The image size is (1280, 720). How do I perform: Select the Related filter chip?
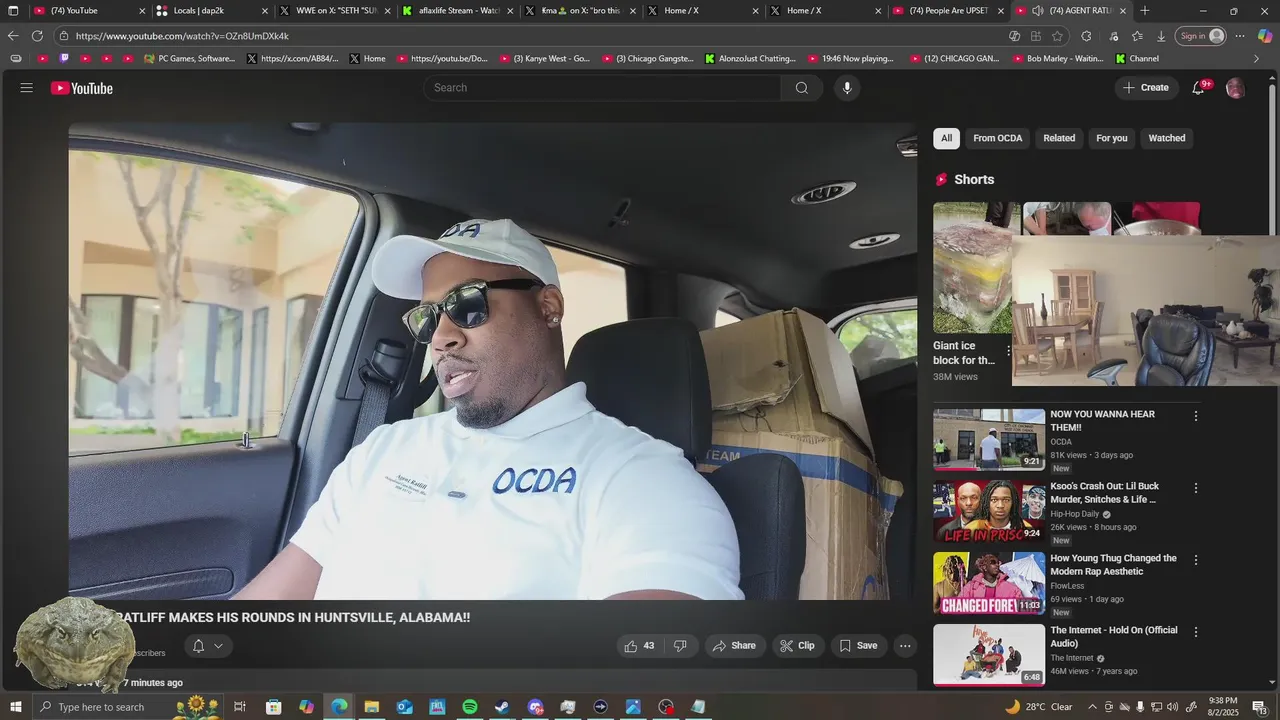click(1059, 138)
